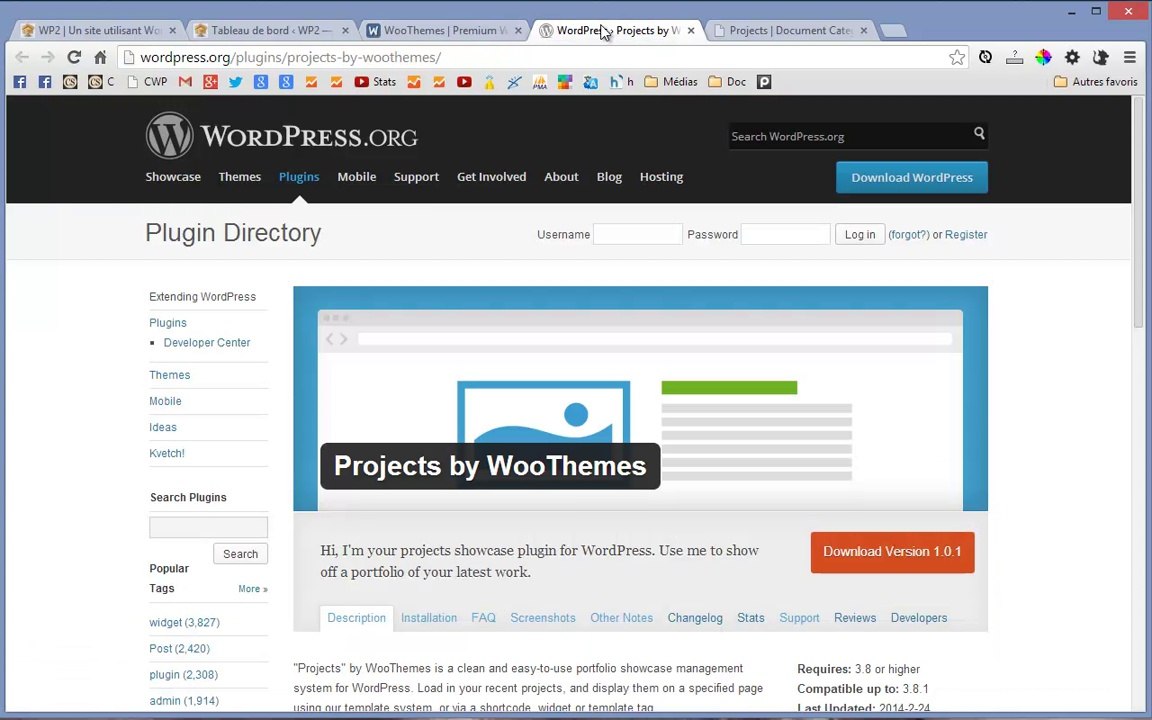
Task: Open the Kvetch! sidebar link
Action: 167,453
